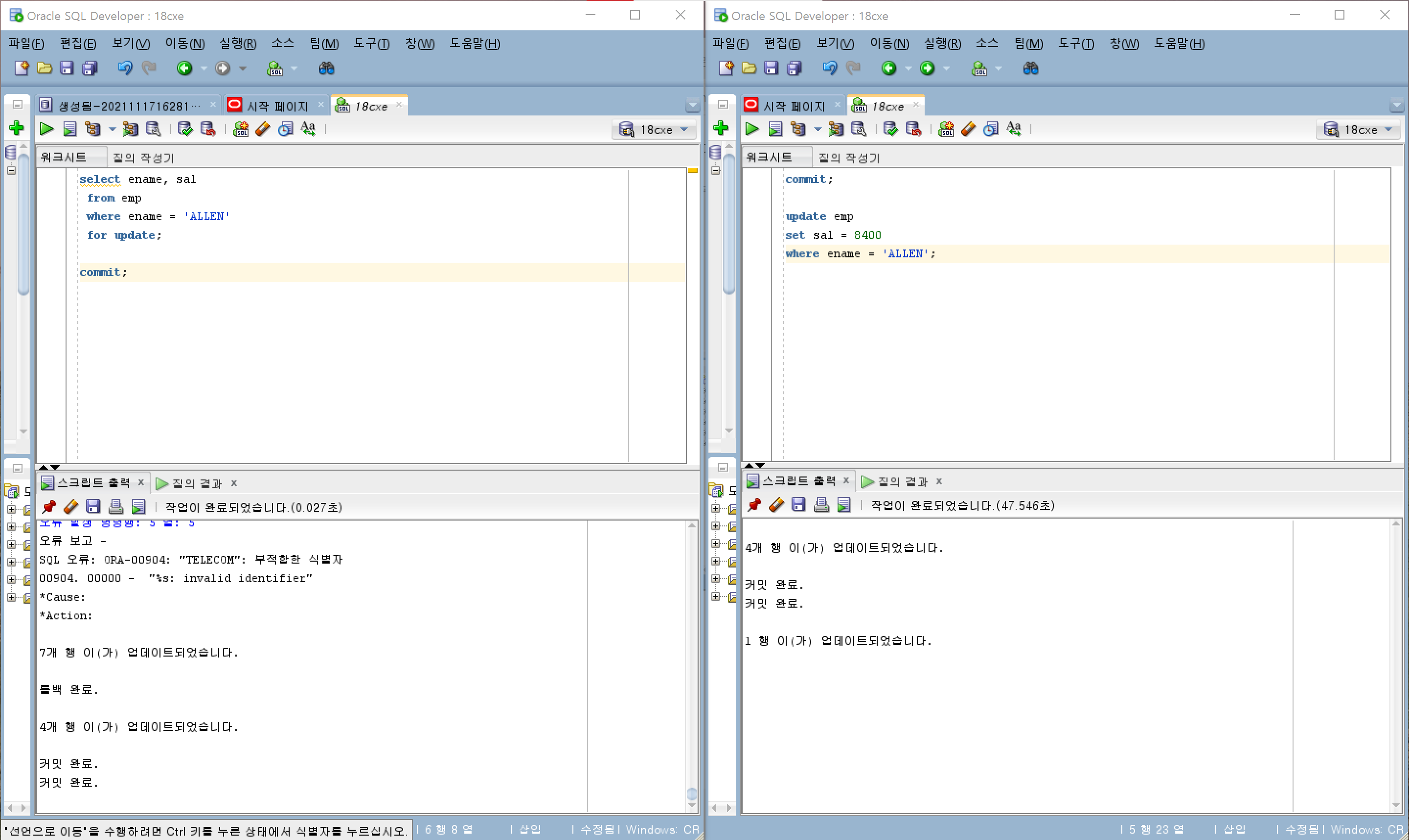Screen dimensions: 1409x840
Task: Clear left worksheet with eraser icon
Action: click(x=263, y=129)
